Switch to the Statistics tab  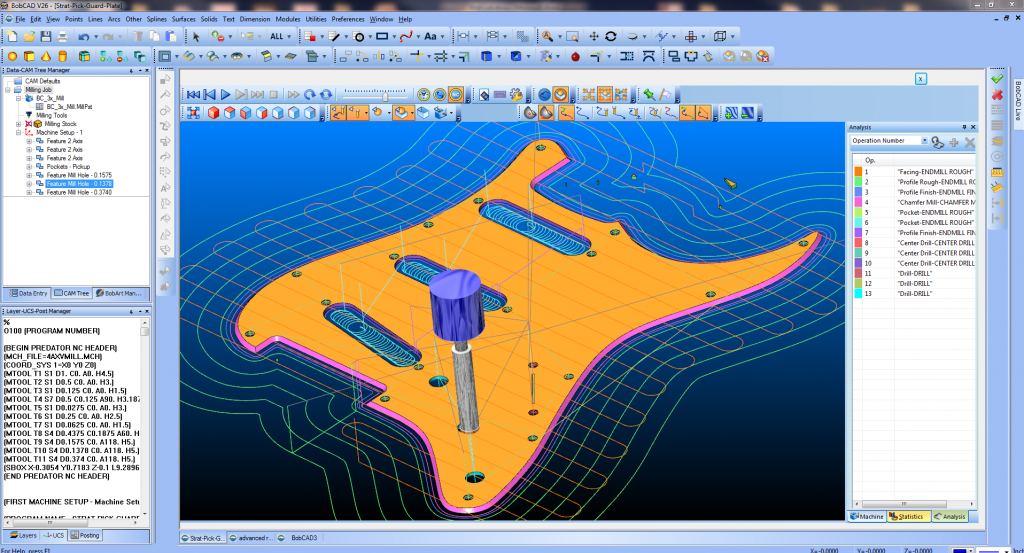tap(910, 516)
